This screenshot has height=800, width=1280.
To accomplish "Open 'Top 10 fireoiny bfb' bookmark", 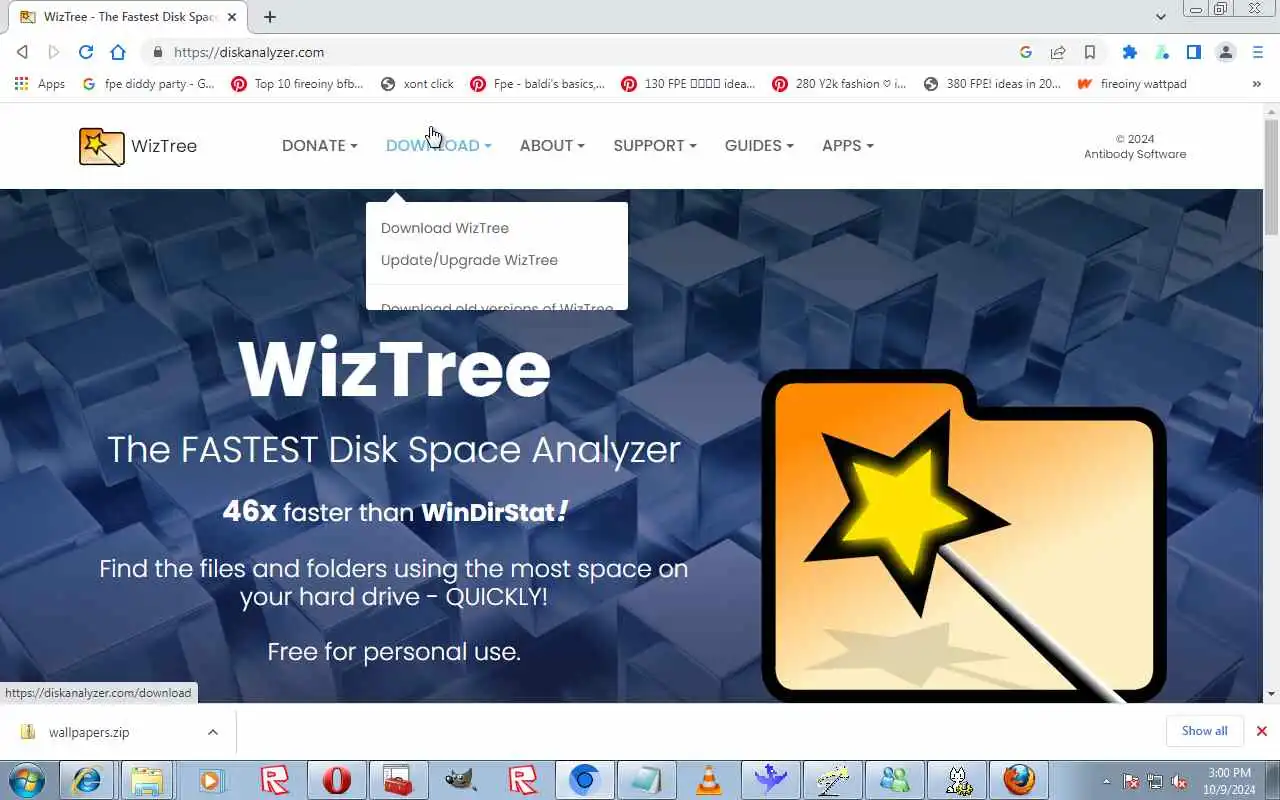I will [297, 84].
